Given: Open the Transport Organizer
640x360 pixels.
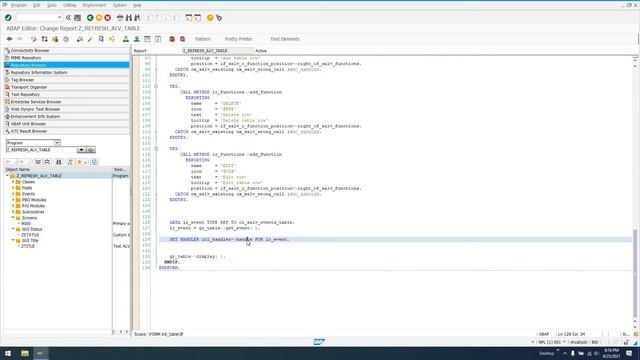Looking at the screenshot, I should coord(67,87).
